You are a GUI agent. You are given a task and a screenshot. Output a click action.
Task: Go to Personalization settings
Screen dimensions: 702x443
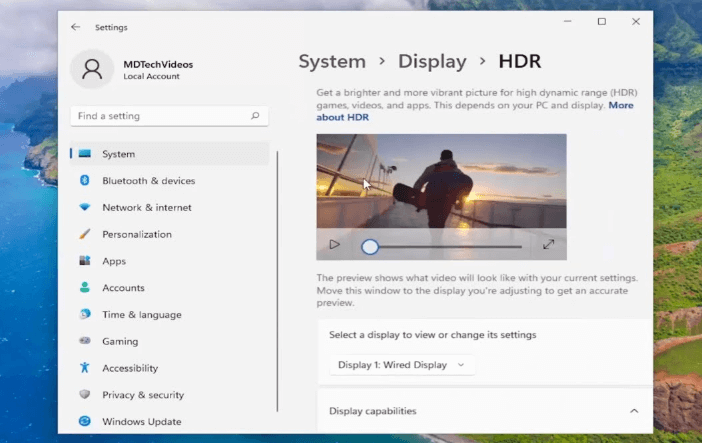point(136,235)
